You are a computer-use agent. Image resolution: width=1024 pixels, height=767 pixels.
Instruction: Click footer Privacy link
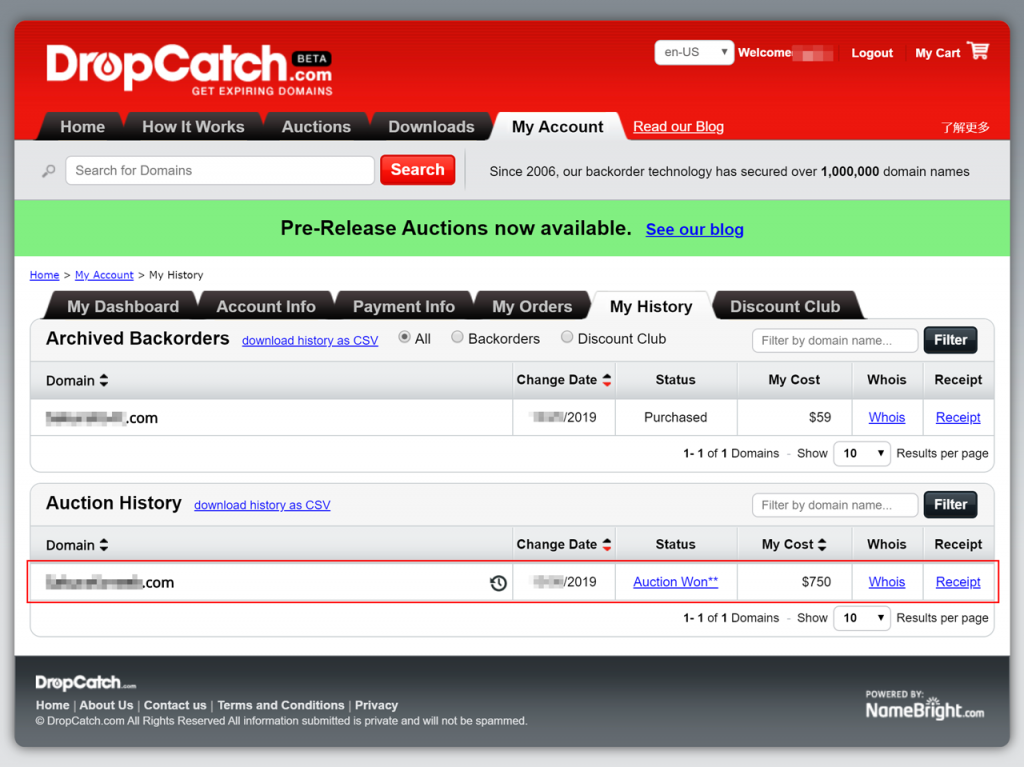376,706
